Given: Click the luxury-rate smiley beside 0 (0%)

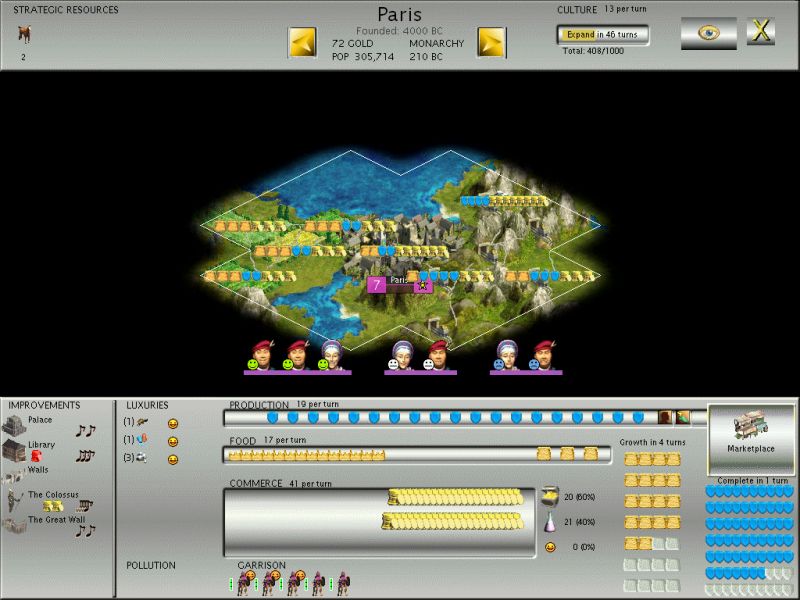Looking at the screenshot, I should click(x=550, y=547).
